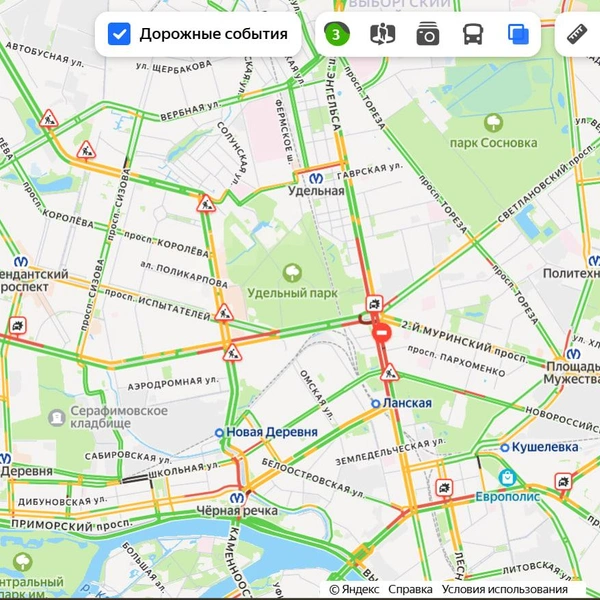Screen dimensions: 600x600
Task: Uncheck the Дорожные события checkbox
Action: click(119, 34)
